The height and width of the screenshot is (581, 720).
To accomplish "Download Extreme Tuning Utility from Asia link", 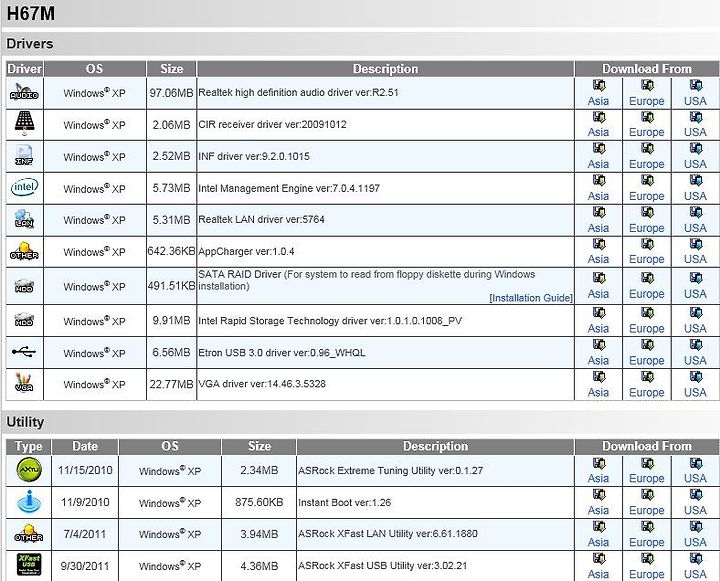I will (x=598, y=479).
